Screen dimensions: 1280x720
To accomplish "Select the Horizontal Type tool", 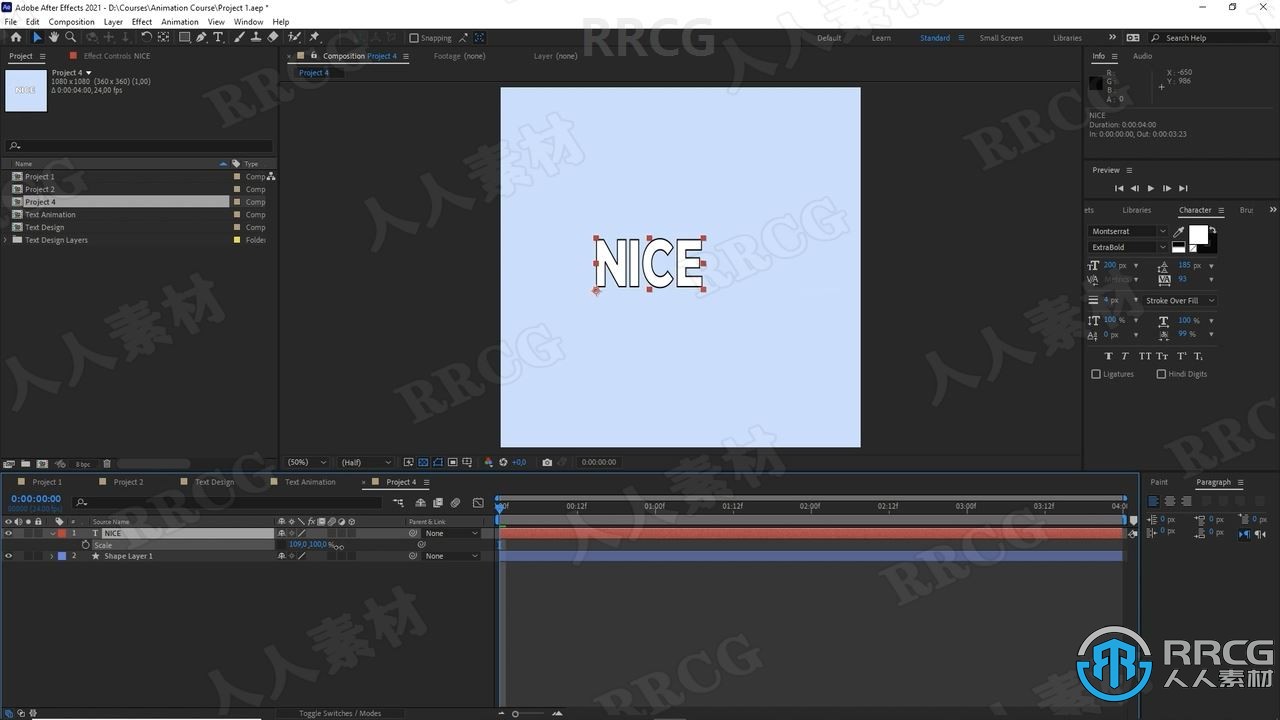I will tap(218, 37).
